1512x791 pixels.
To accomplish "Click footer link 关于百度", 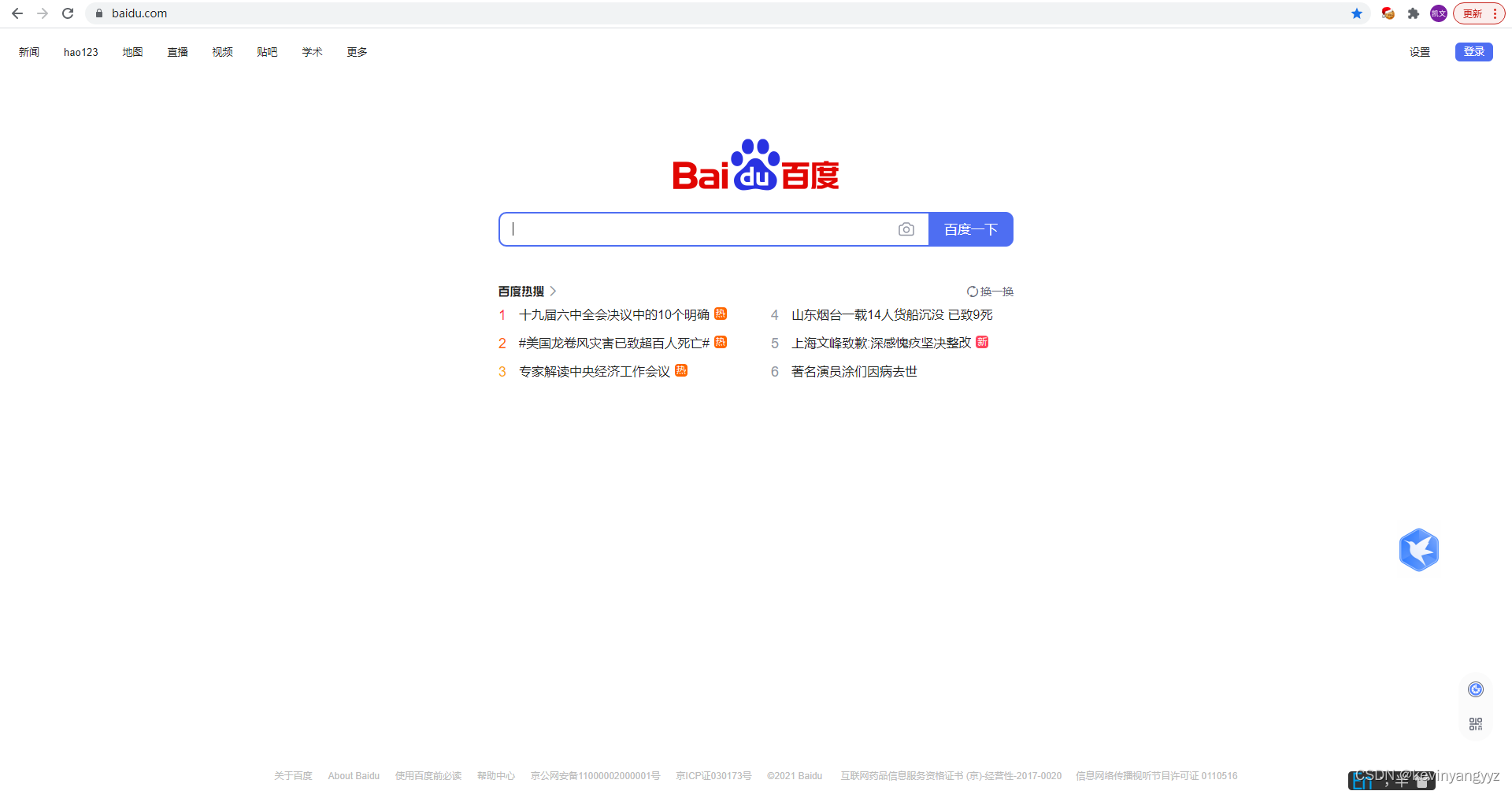I will 293,776.
